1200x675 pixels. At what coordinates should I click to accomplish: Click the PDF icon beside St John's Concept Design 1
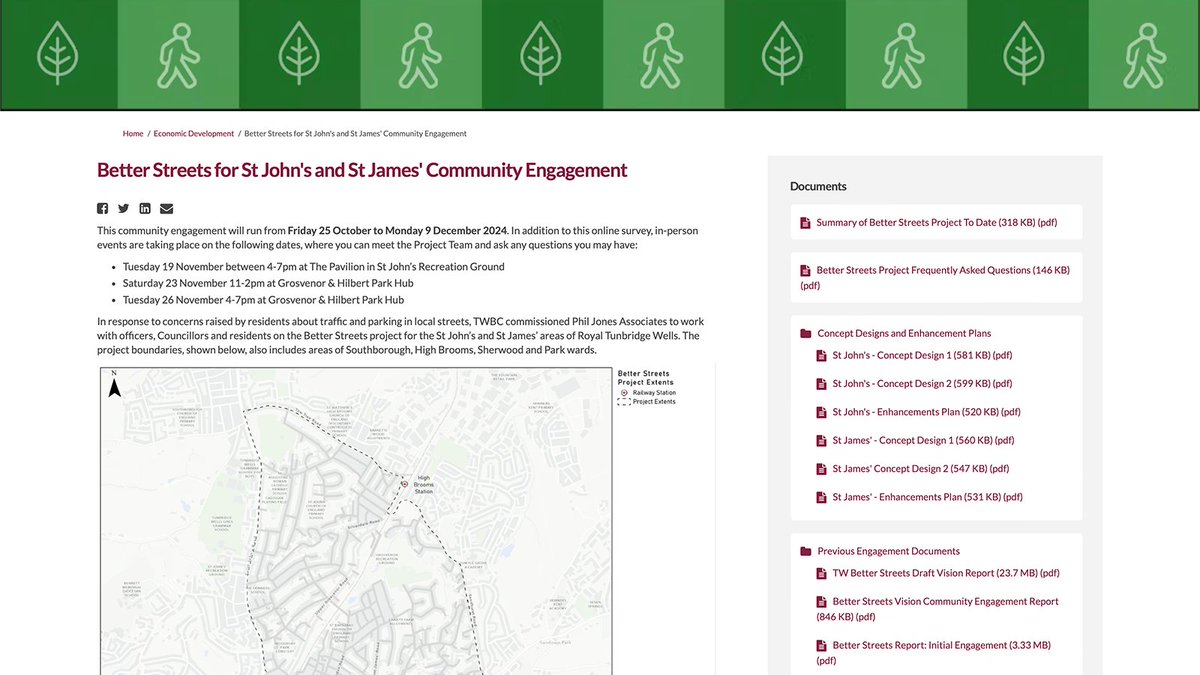coord(822,355)
